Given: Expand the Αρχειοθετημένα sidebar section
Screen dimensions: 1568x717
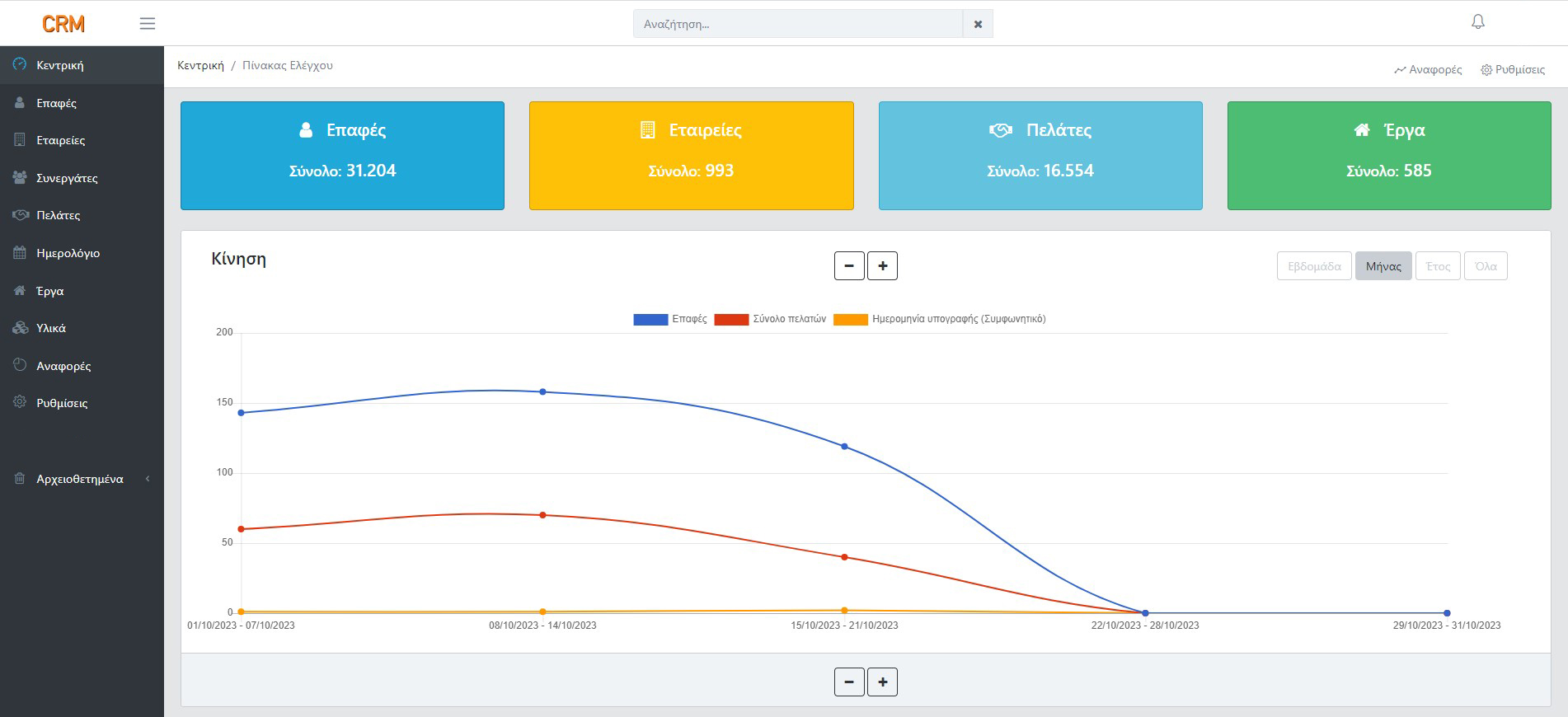Looking at the screenshot, I should pyautogui.click(x=80, y=479).
